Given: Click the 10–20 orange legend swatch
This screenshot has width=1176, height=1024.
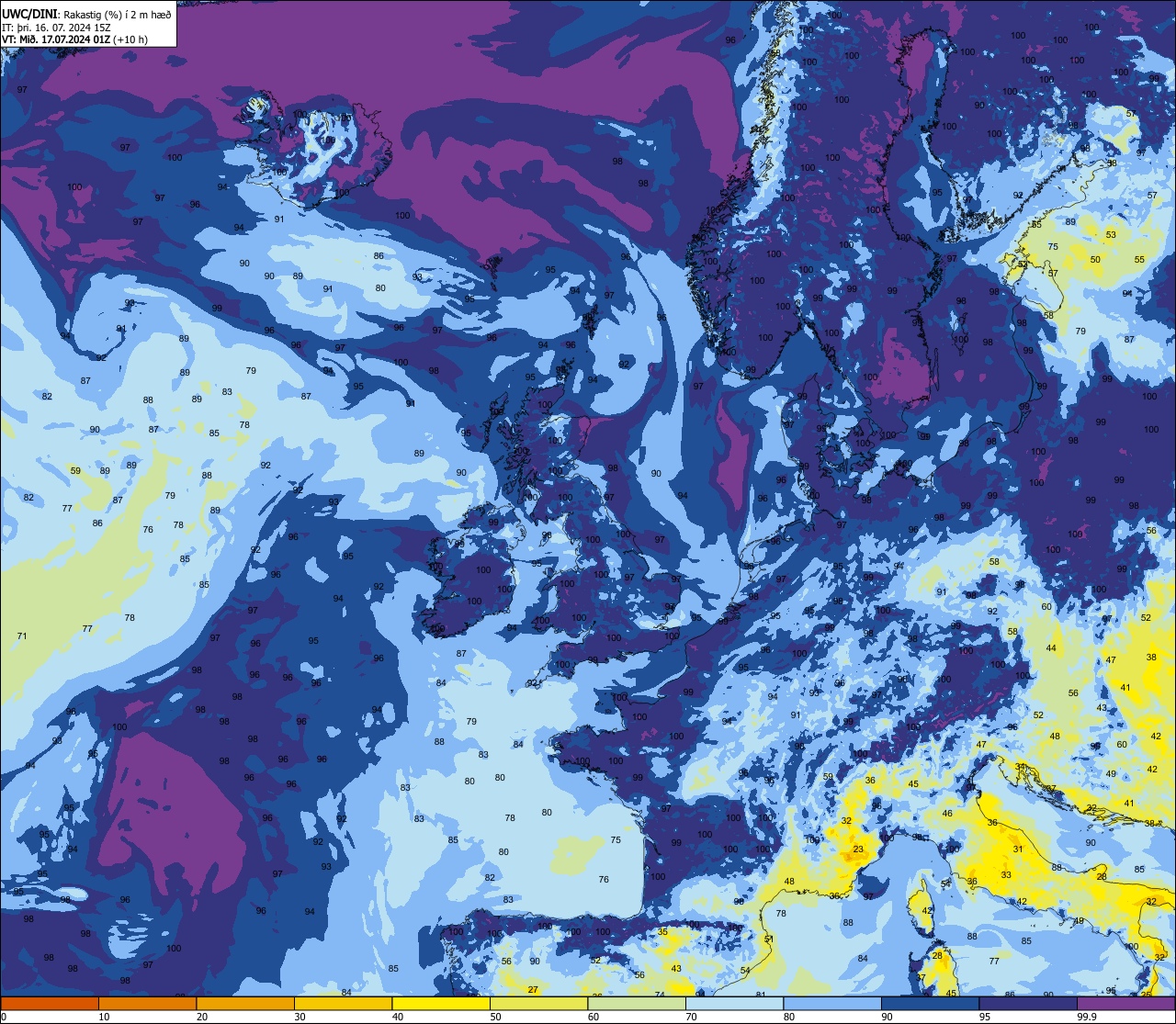Looking at the screenshot, I should (x=147, y=1003).
